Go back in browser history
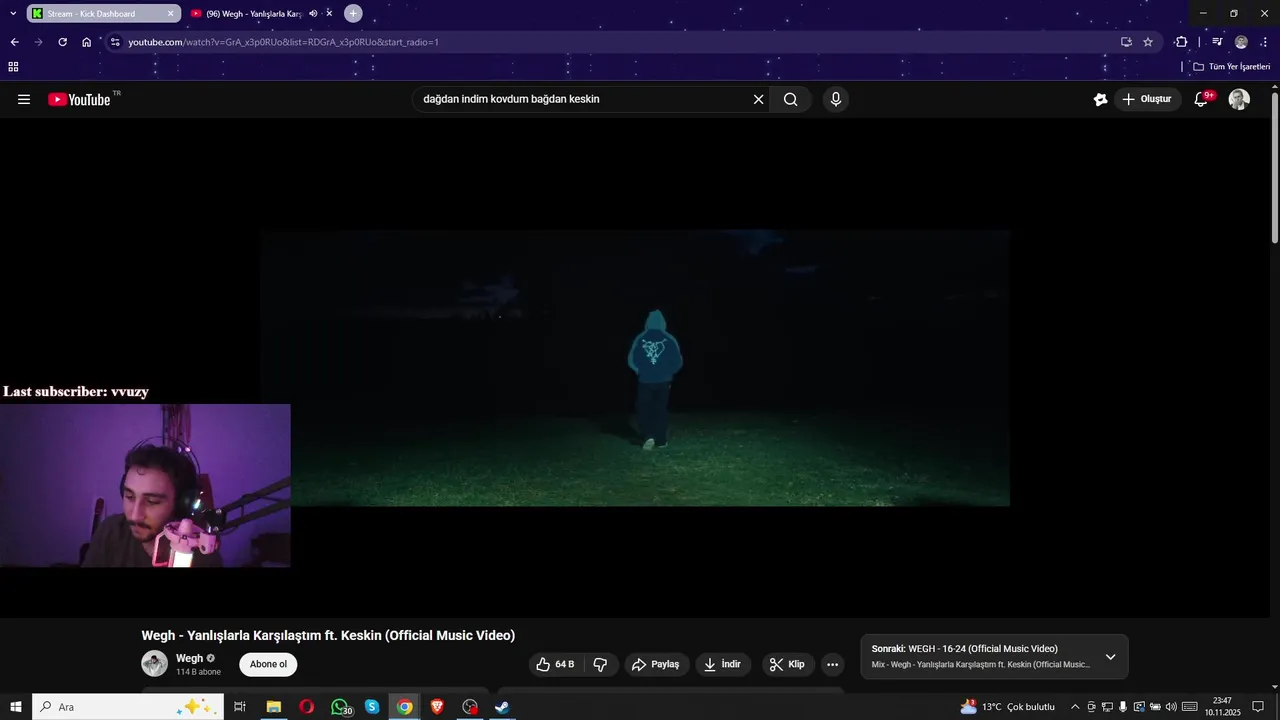This screenshot has height=720, width=1280. pyautogui.click(x=14, y=42)
